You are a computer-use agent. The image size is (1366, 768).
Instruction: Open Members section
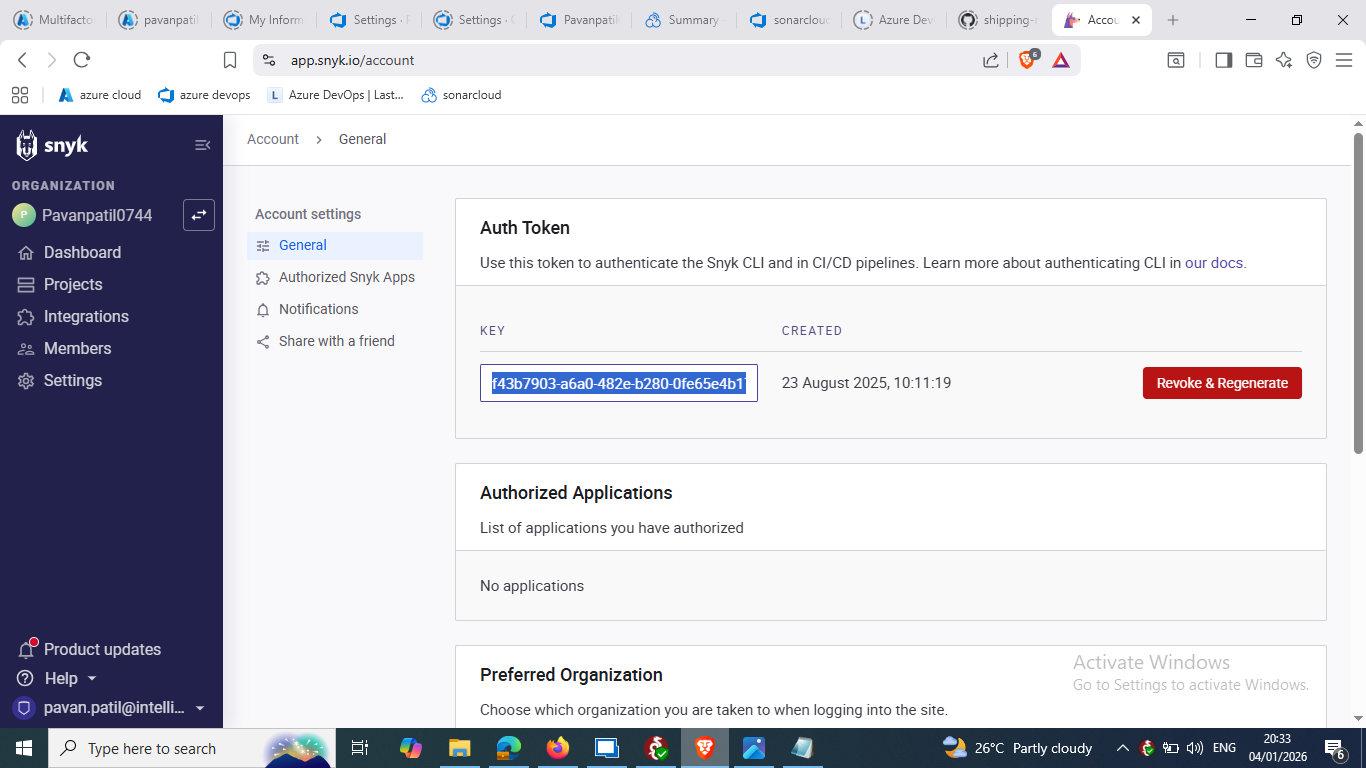click(x=77, y=349)
